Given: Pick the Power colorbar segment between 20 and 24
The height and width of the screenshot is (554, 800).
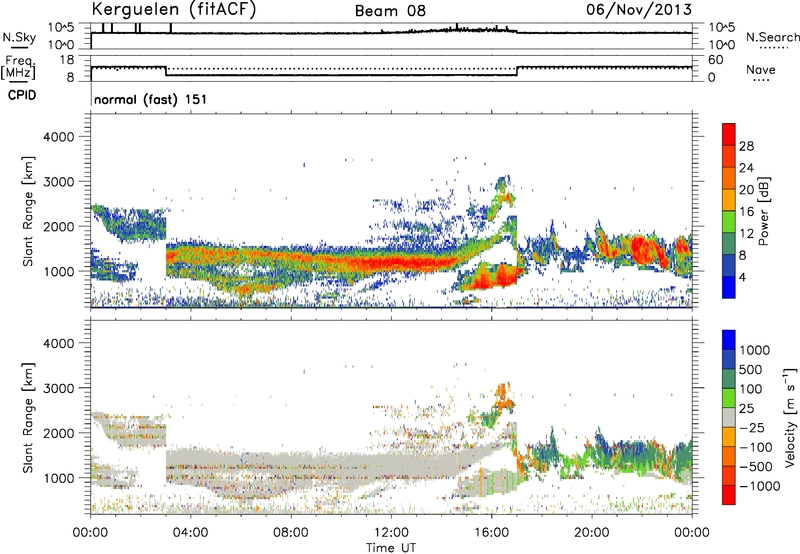Looking at the screenshot, I should 729,179.
